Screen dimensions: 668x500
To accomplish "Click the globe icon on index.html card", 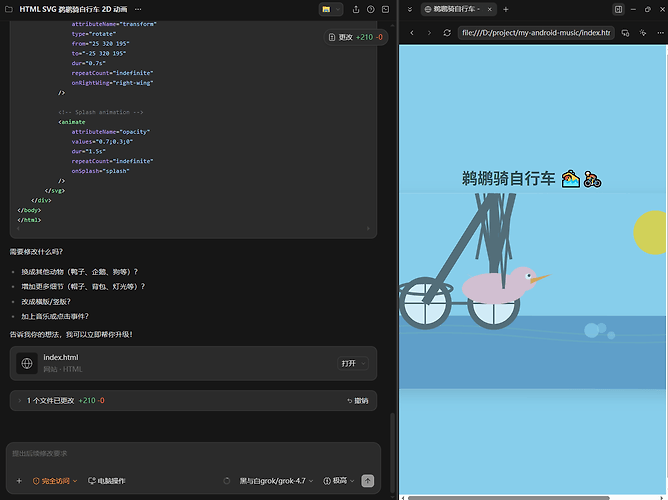I will (x=27, y=363).
